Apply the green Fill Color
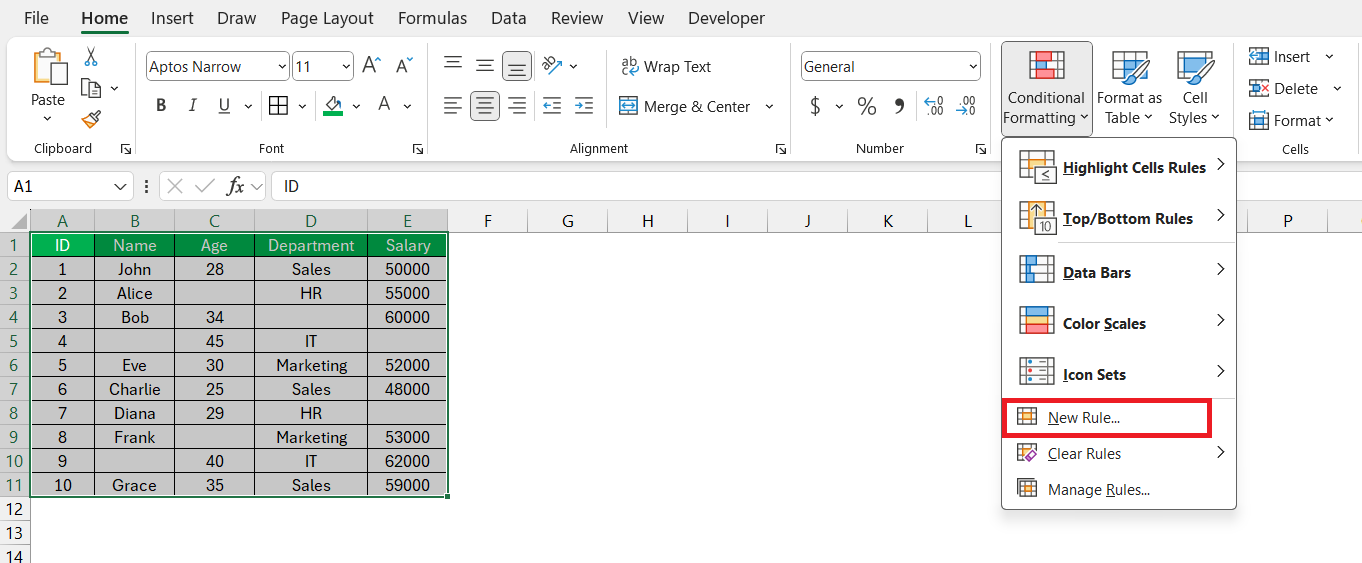The width and height of the screenshot is (1362, 563). pos(333,106)
